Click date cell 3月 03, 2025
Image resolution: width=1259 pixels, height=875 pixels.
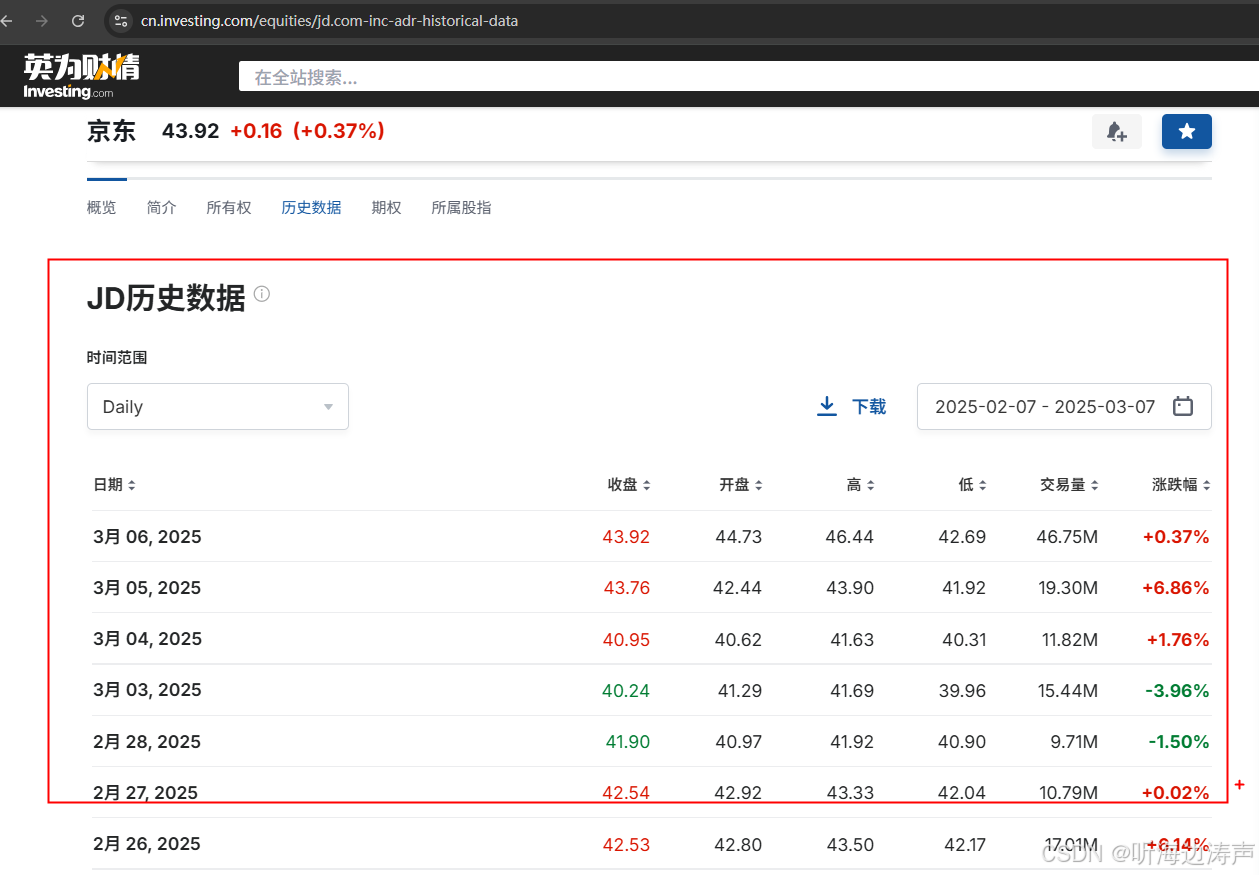click(147, 690)
